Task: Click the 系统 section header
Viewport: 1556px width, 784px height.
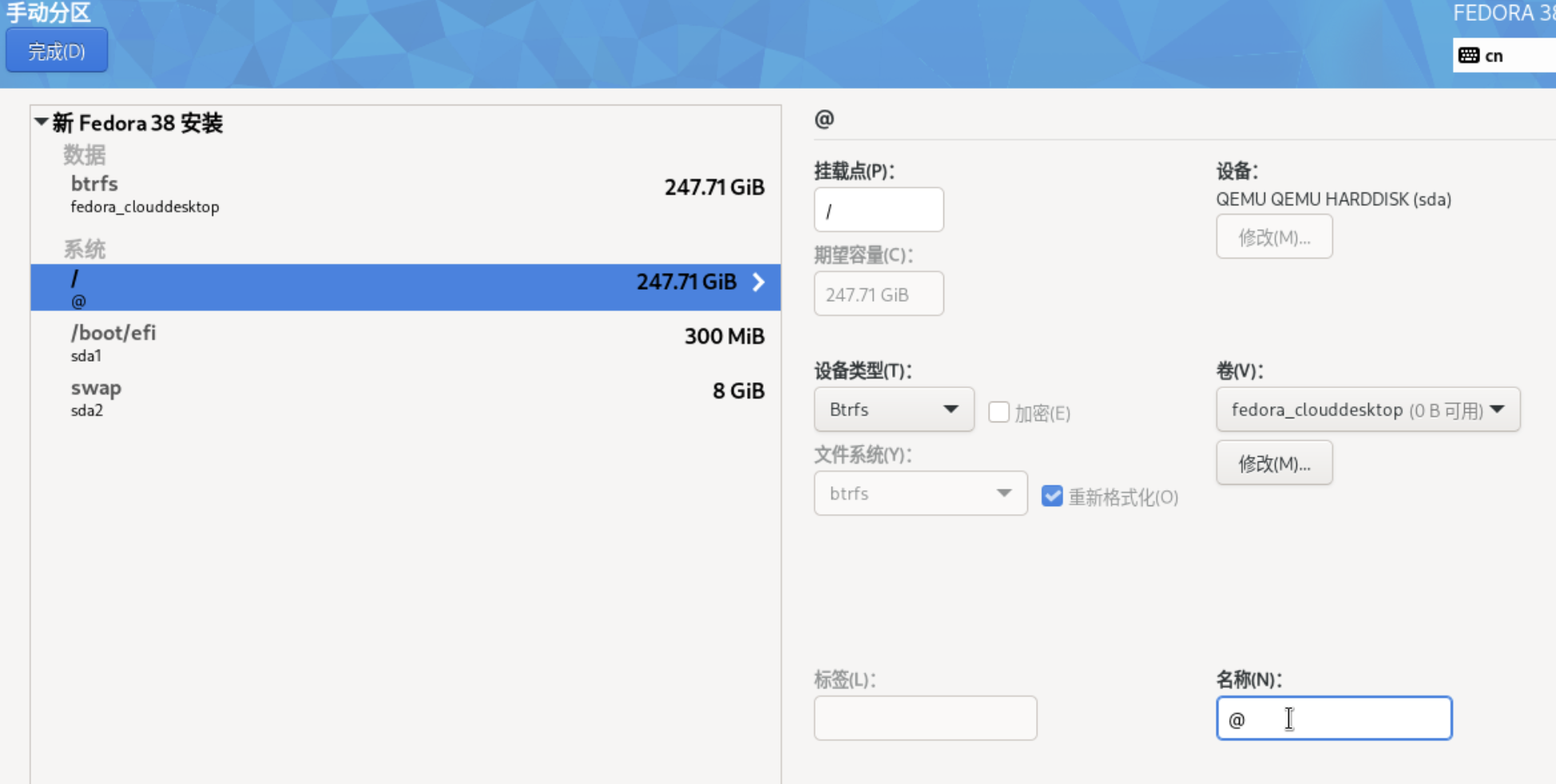Action: tap(85, 249)
